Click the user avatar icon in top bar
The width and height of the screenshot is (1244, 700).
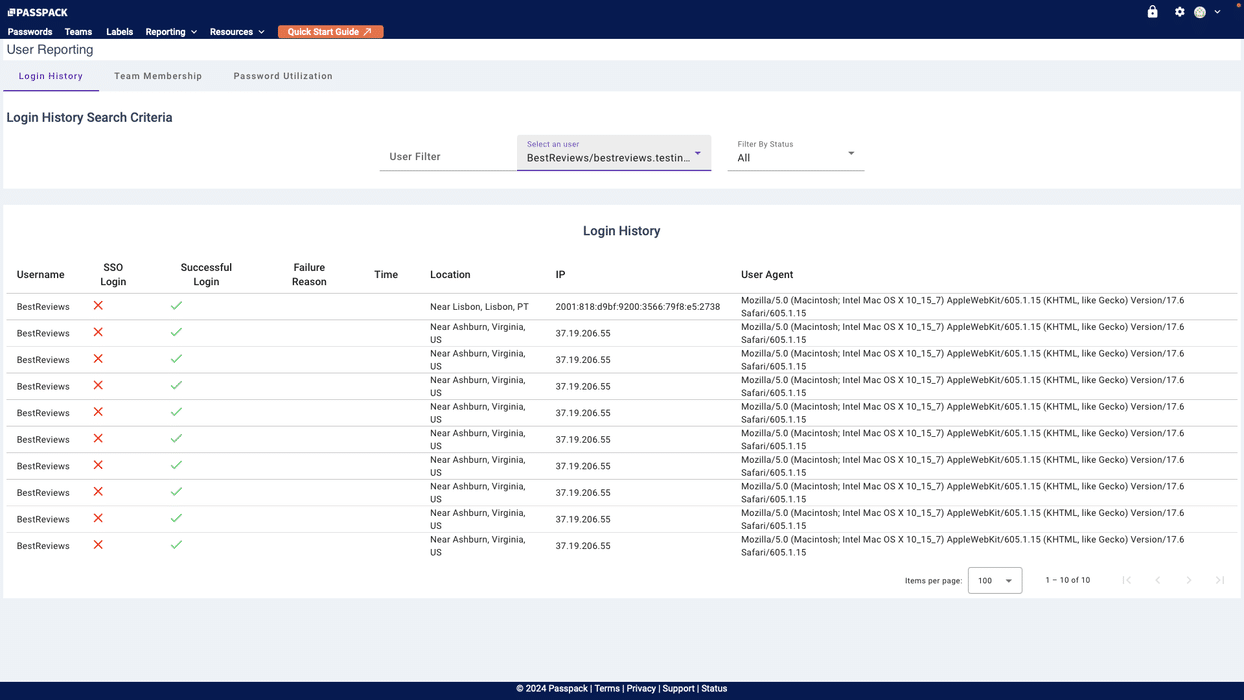coord(1199,11)
